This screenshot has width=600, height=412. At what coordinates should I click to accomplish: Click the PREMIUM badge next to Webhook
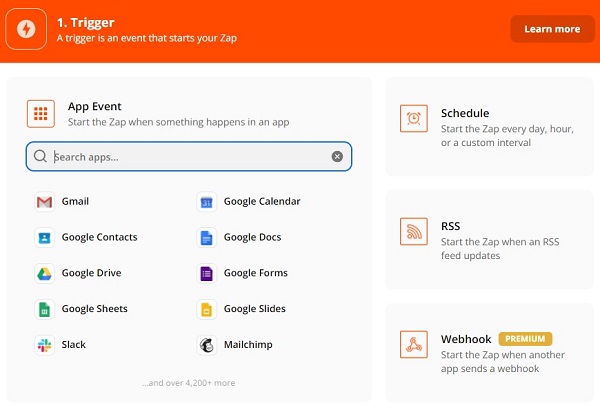point(525,339)
